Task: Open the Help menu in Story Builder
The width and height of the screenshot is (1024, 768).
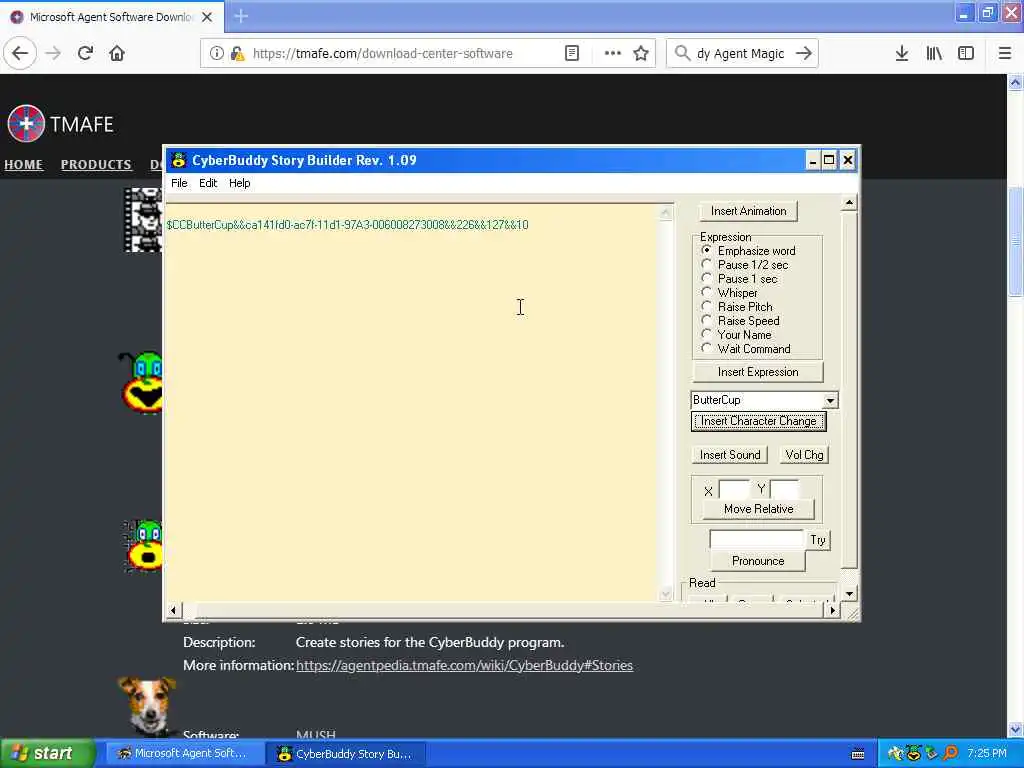Action: pyautogui.click(x=239, y=183)
